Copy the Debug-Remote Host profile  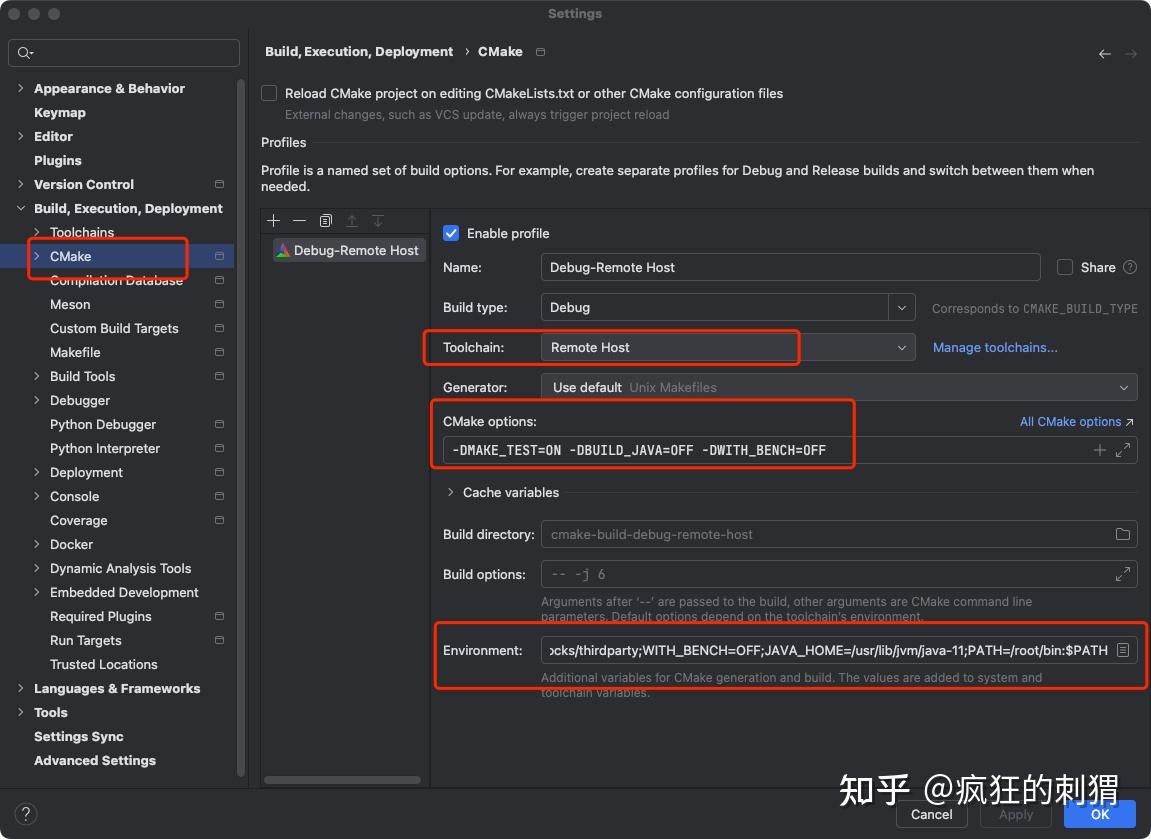click(x=325, y=221)
